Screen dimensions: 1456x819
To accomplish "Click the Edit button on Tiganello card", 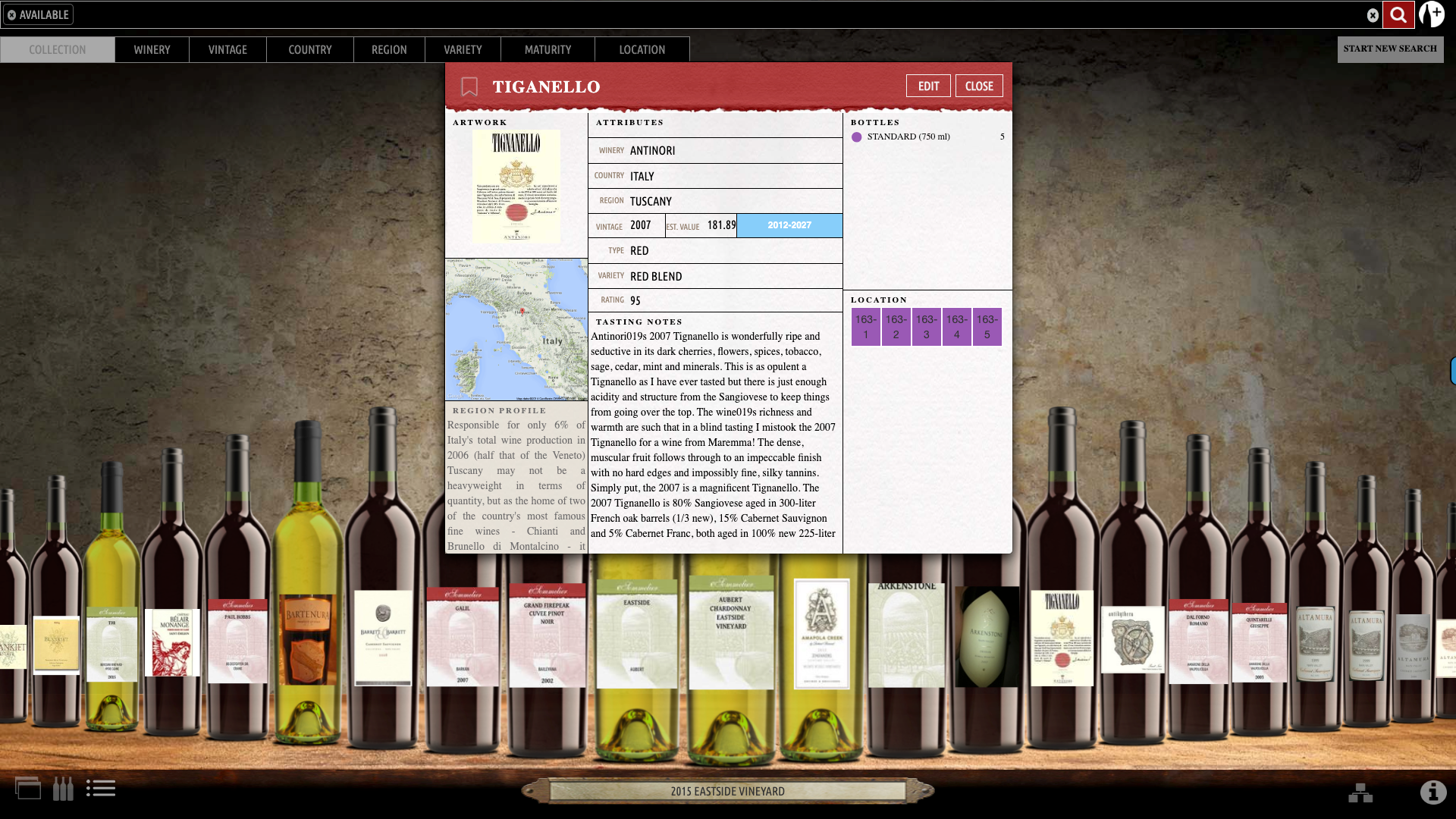I will pyautogui.click(x=928, y=86).
